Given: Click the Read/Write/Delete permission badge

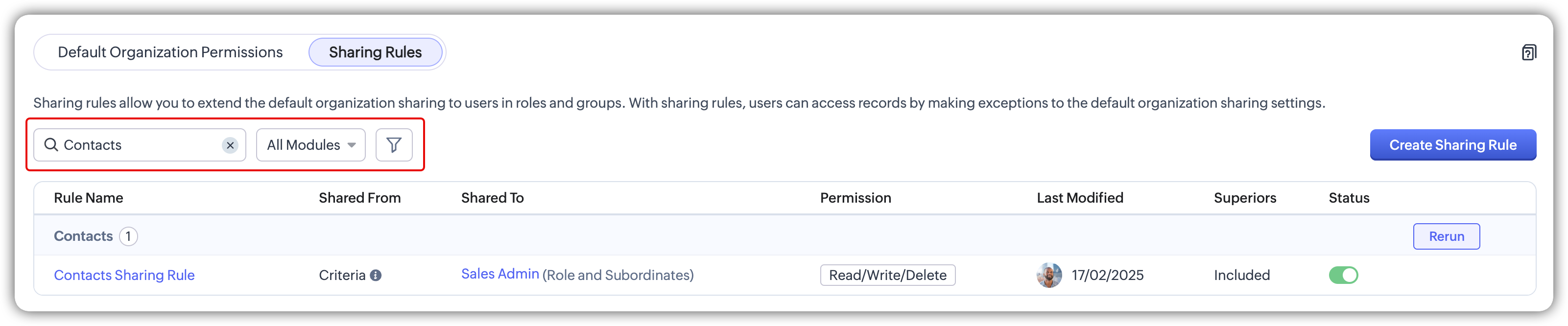Looking at the screenshot, I should (x=887, y=276).
